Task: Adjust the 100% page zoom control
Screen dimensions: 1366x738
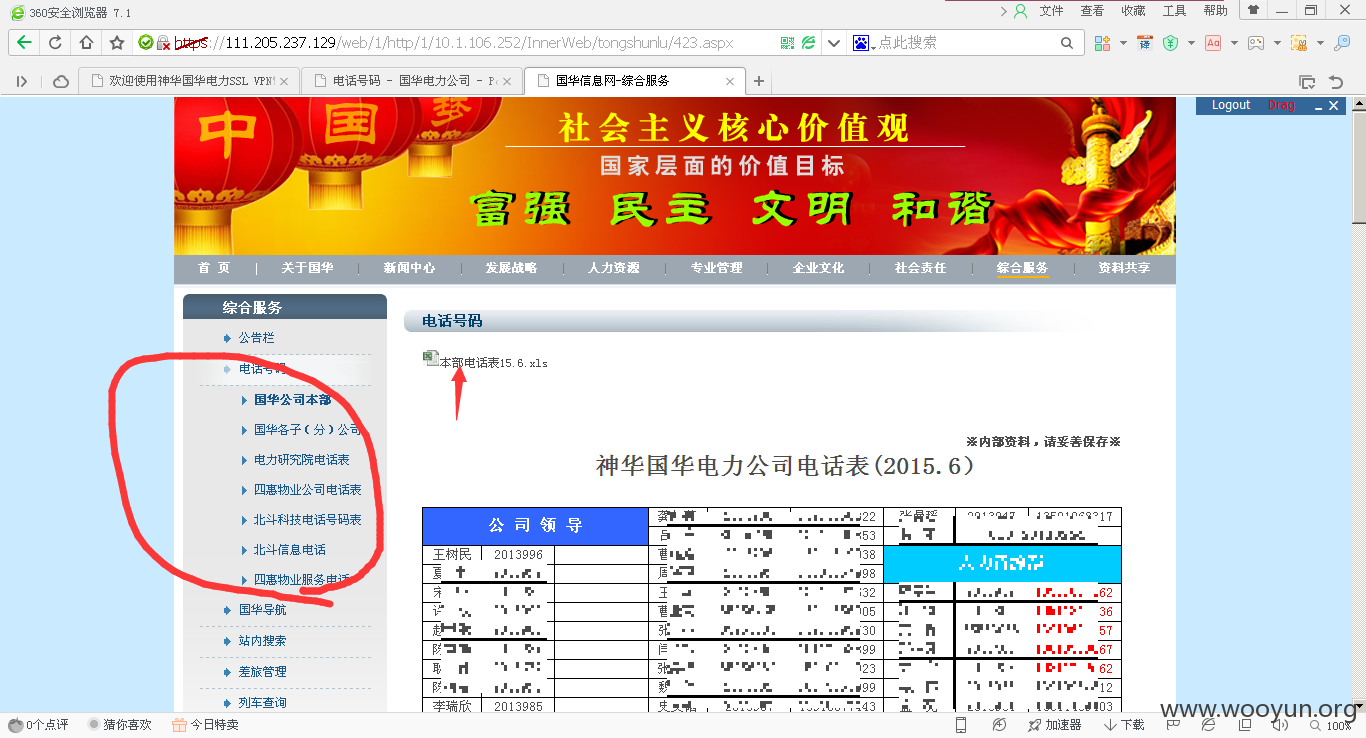Action: 1328,725
